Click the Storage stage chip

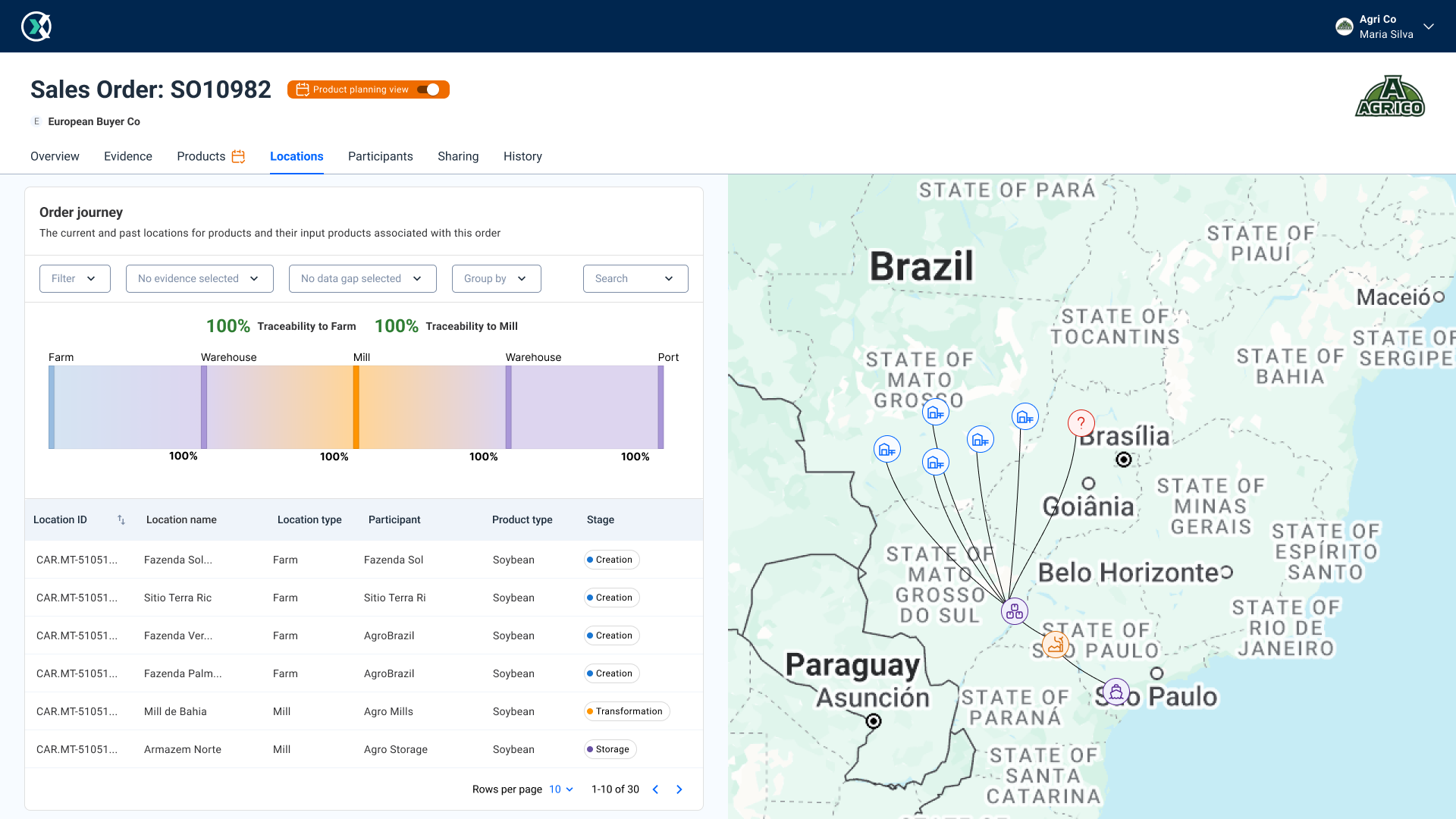coord(610,749)
